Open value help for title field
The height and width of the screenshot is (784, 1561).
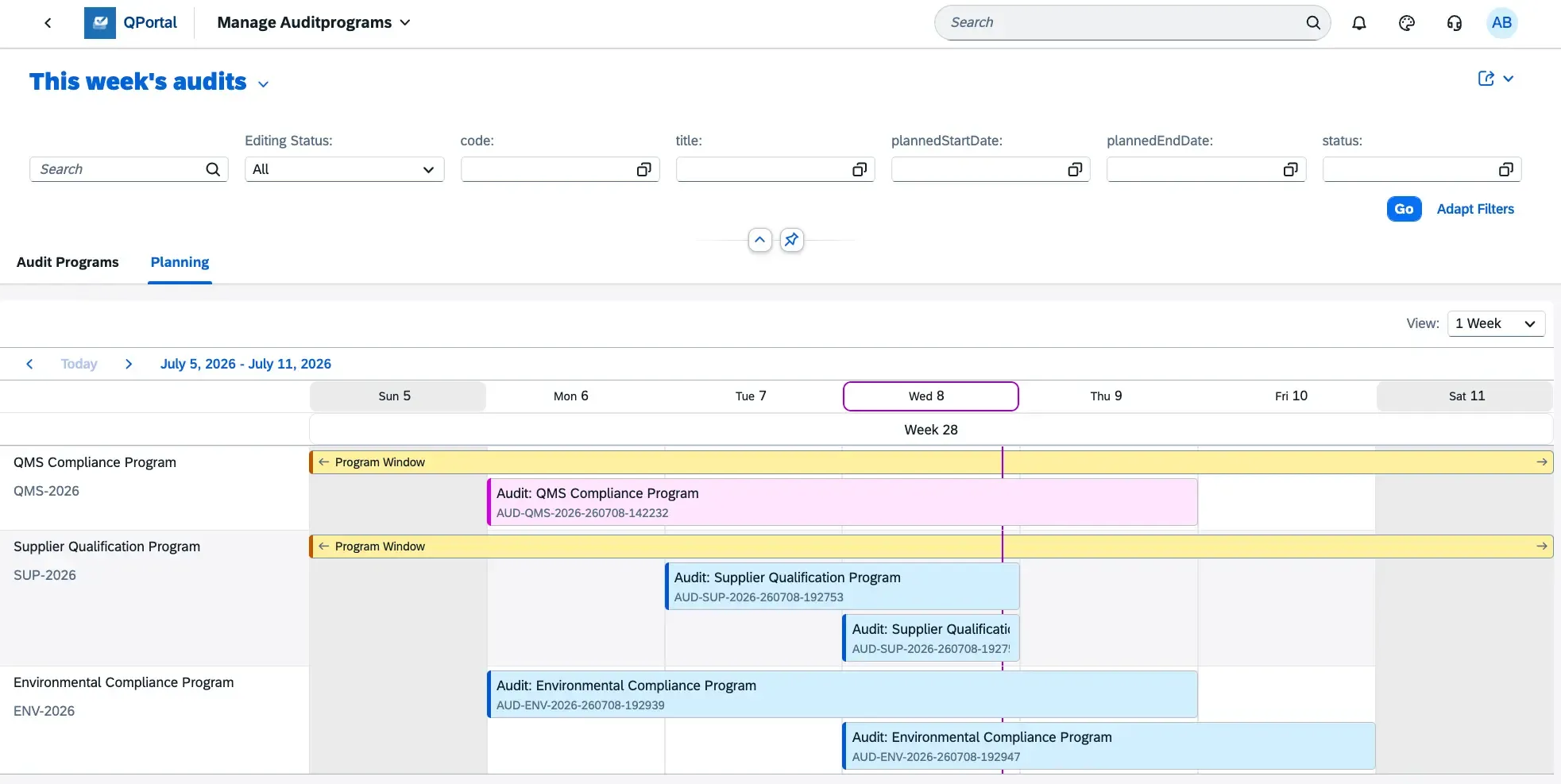(860, 169)
